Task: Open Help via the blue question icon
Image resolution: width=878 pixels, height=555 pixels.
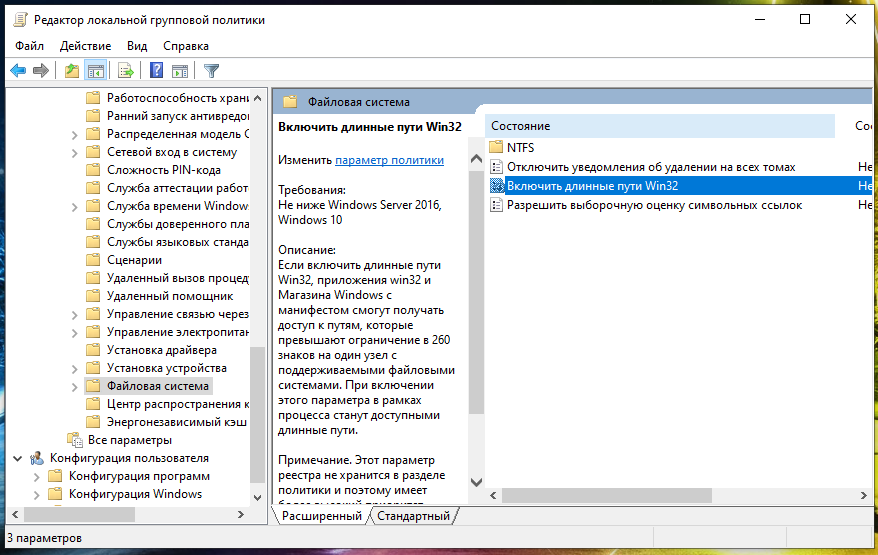Action: tap(157, 70)
